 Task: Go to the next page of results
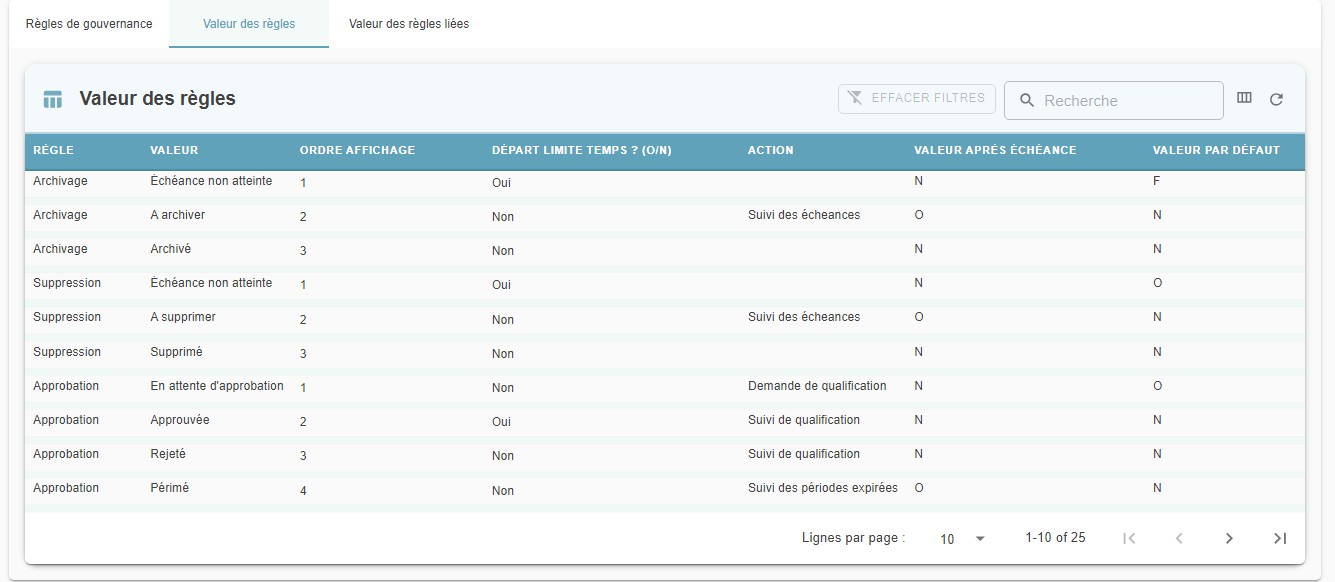tap(1229, 538)
